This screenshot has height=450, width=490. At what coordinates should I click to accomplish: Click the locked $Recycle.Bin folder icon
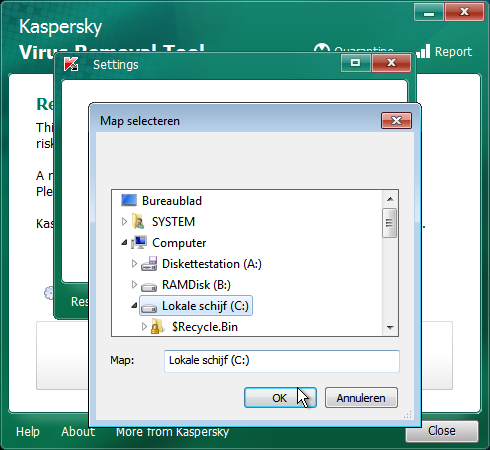pyautogui.click(x=157, y=326)
